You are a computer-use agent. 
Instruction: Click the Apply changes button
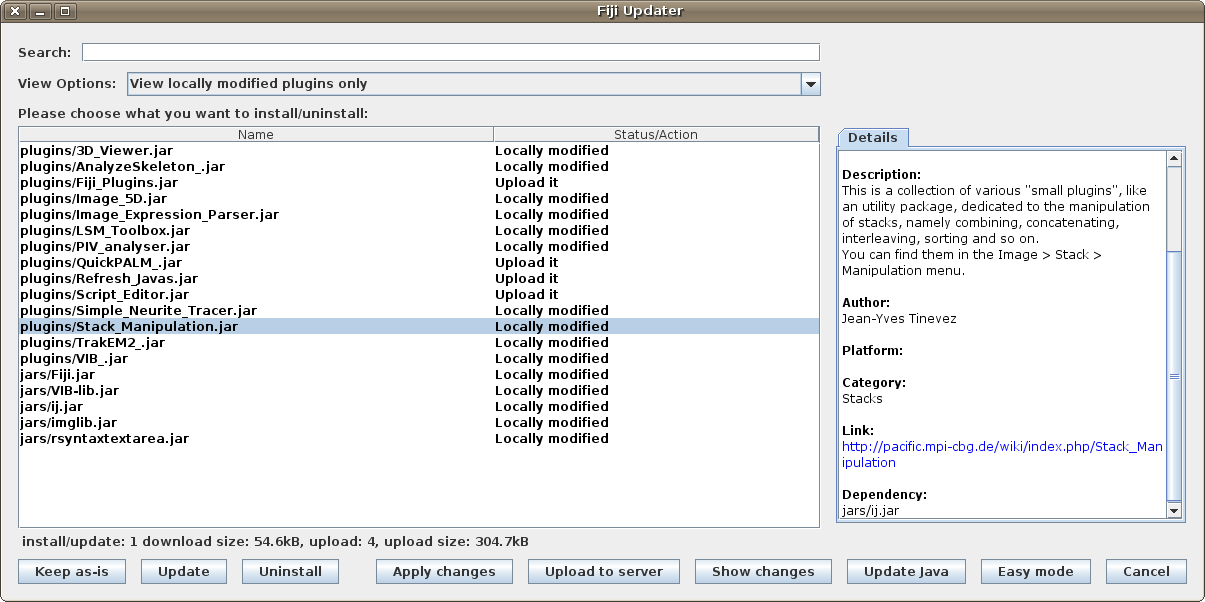tap(444, 572)
